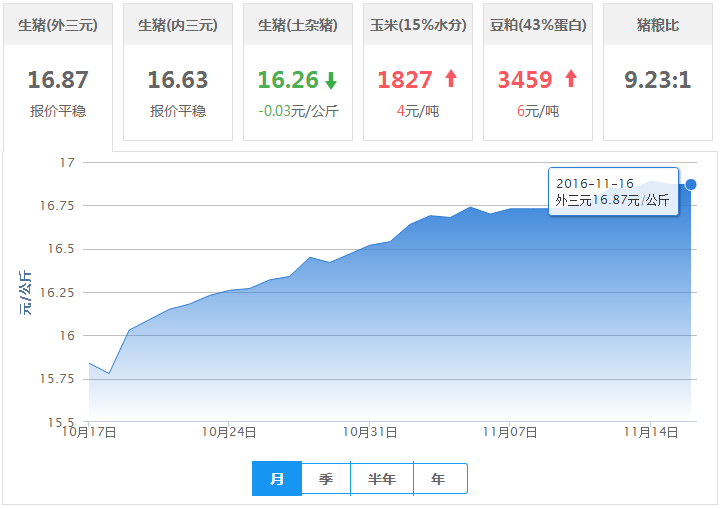Open the 猪粮比 tab
The height and width of the screenshot is (508, 722).
coord(658,25)
